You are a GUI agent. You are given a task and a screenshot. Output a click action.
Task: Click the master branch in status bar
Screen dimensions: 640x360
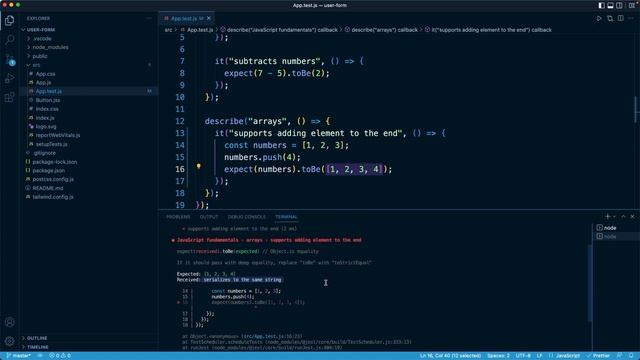[18, 356]
